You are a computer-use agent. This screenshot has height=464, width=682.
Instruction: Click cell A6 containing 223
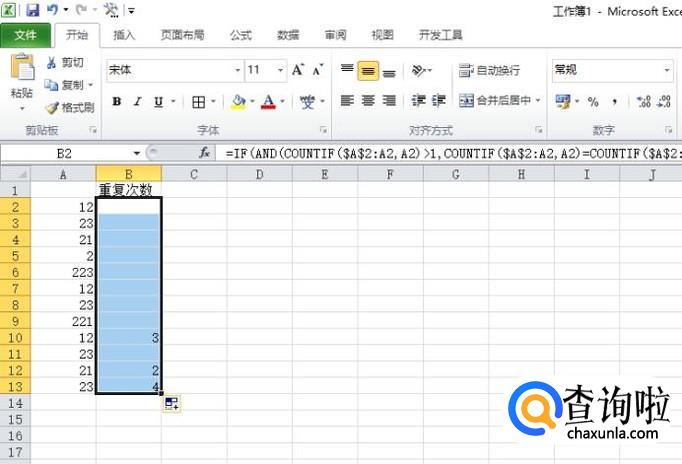pyautogui.click(x=64, y=272)
